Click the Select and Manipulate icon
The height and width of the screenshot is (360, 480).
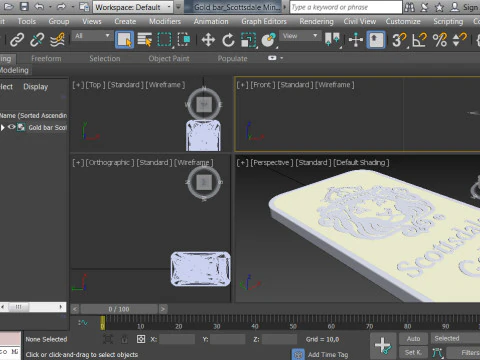tap(356, 40)
